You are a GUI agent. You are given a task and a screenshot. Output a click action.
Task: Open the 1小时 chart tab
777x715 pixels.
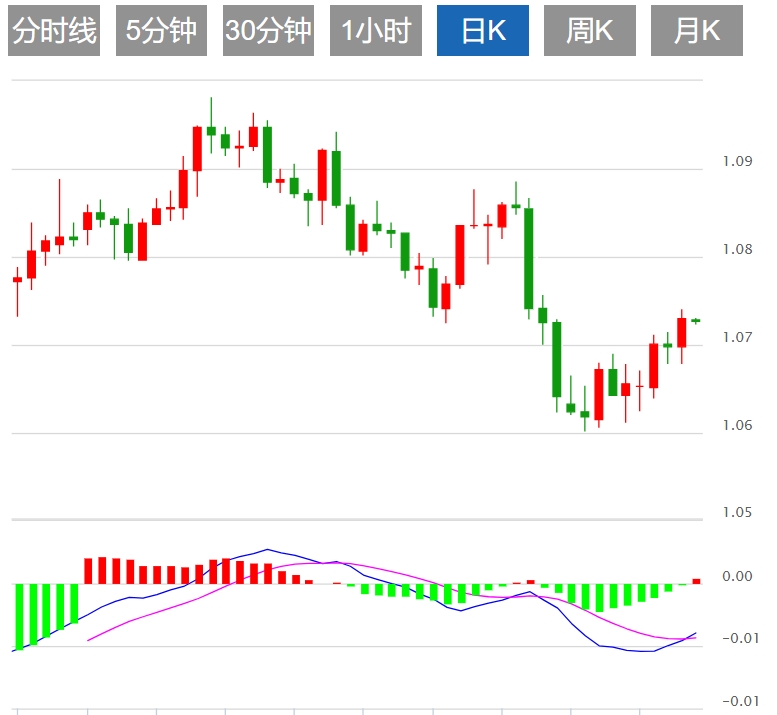point(376,31)
